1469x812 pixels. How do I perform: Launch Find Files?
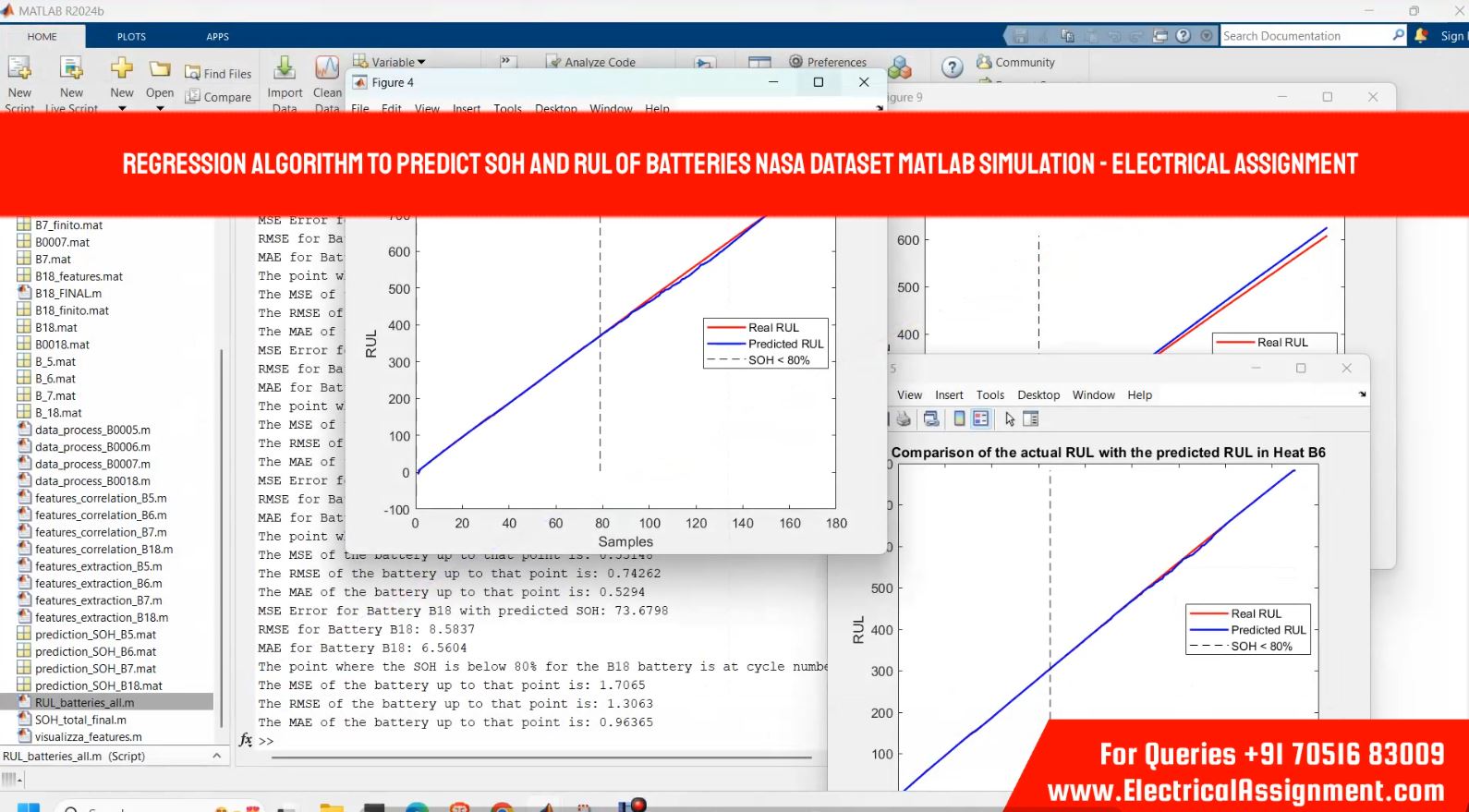point(218,73)
